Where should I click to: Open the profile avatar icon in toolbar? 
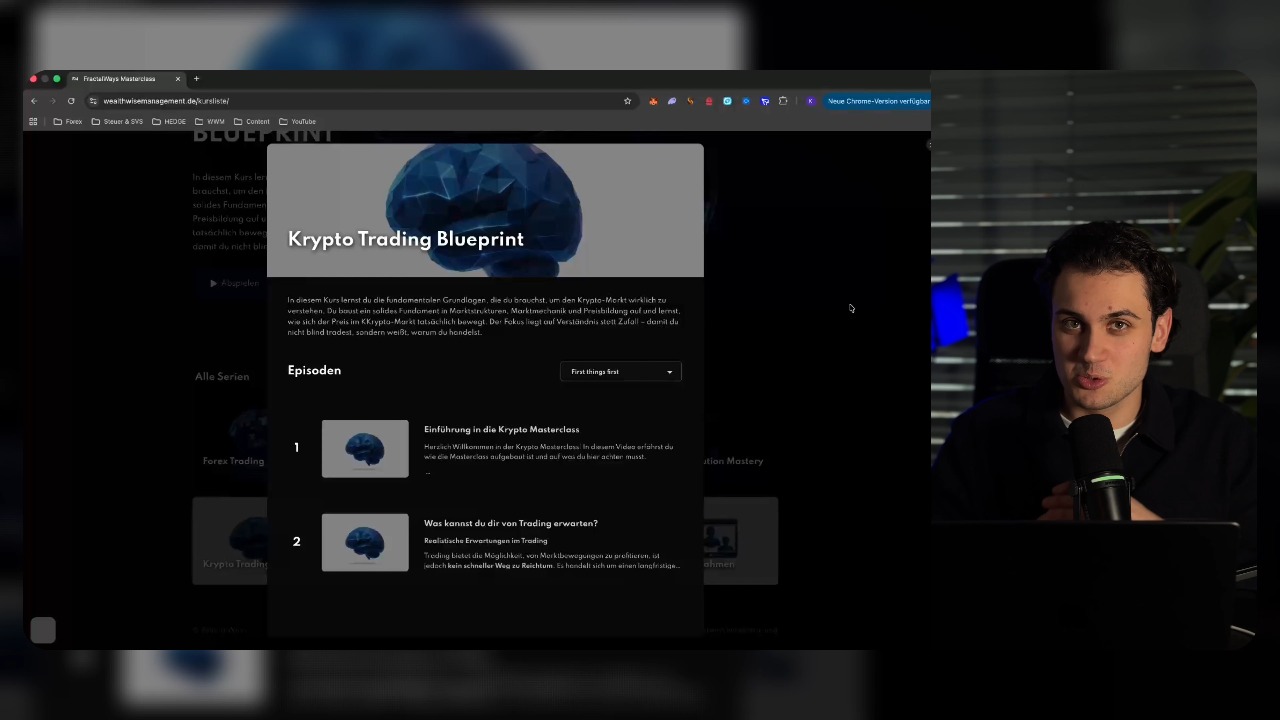click(810, 101)
